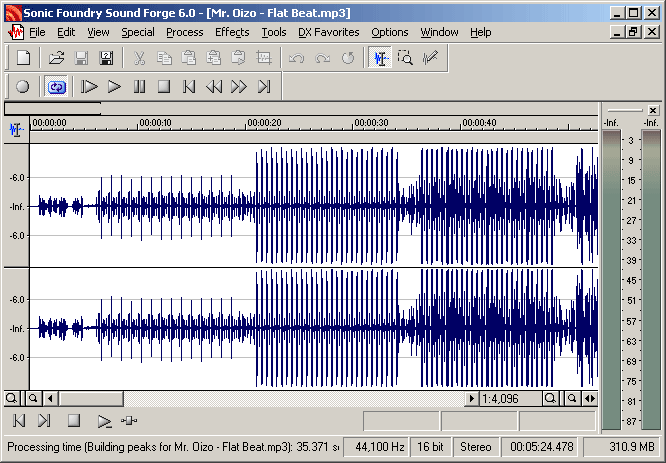Close the play meters panel
Viewport: 666px width, 463px height.
[x=653, y=110]
